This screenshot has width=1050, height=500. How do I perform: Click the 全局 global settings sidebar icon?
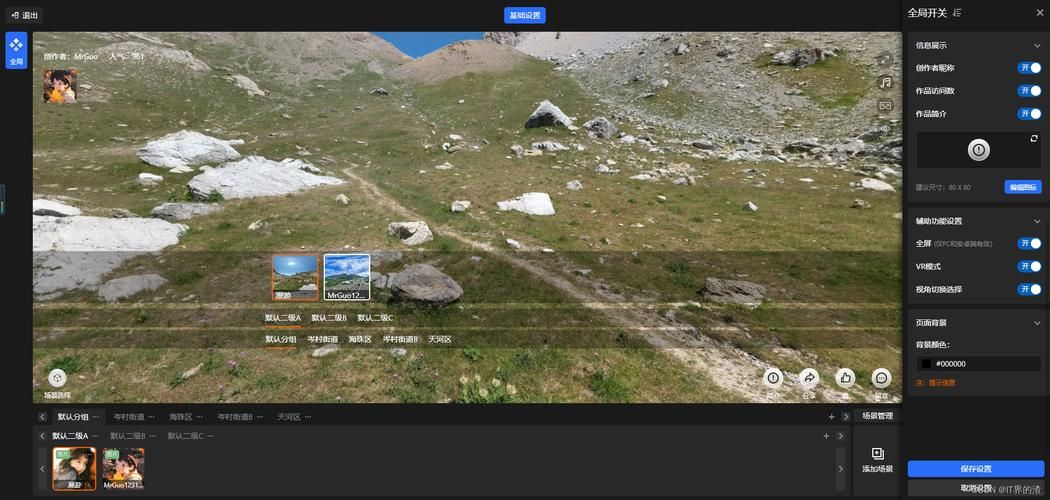point(16,51)
